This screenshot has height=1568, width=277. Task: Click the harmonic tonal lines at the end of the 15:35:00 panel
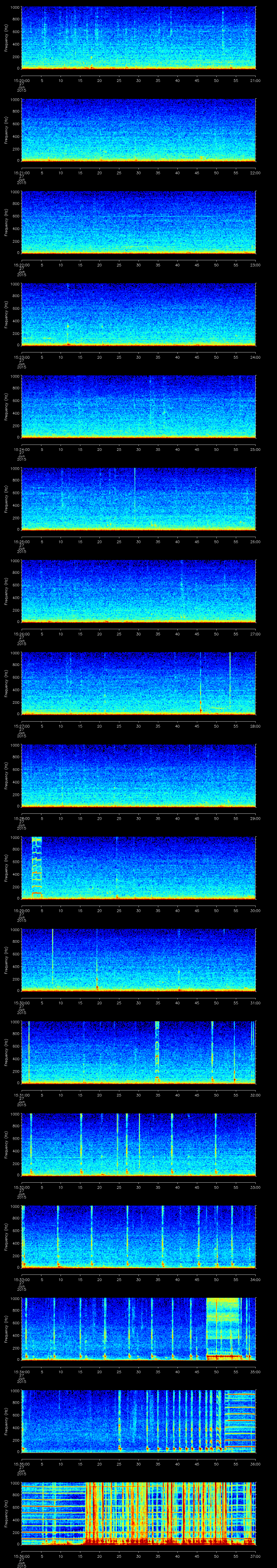coord(240,1421)
